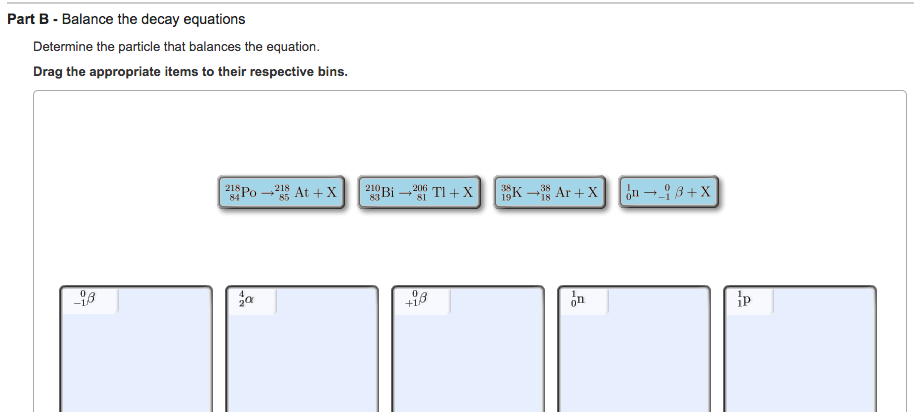Click the neutron bin label
Screen dimensions: 914x412
point(583,300)
